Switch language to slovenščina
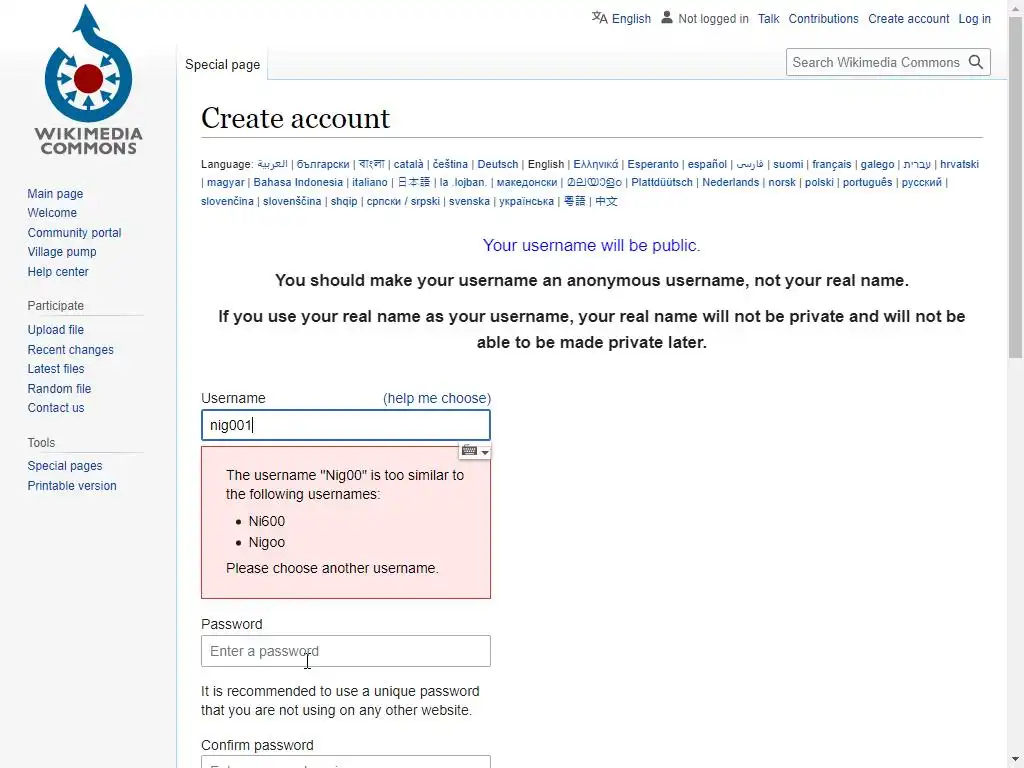1024x768 pixels. [x=292, y=201]
